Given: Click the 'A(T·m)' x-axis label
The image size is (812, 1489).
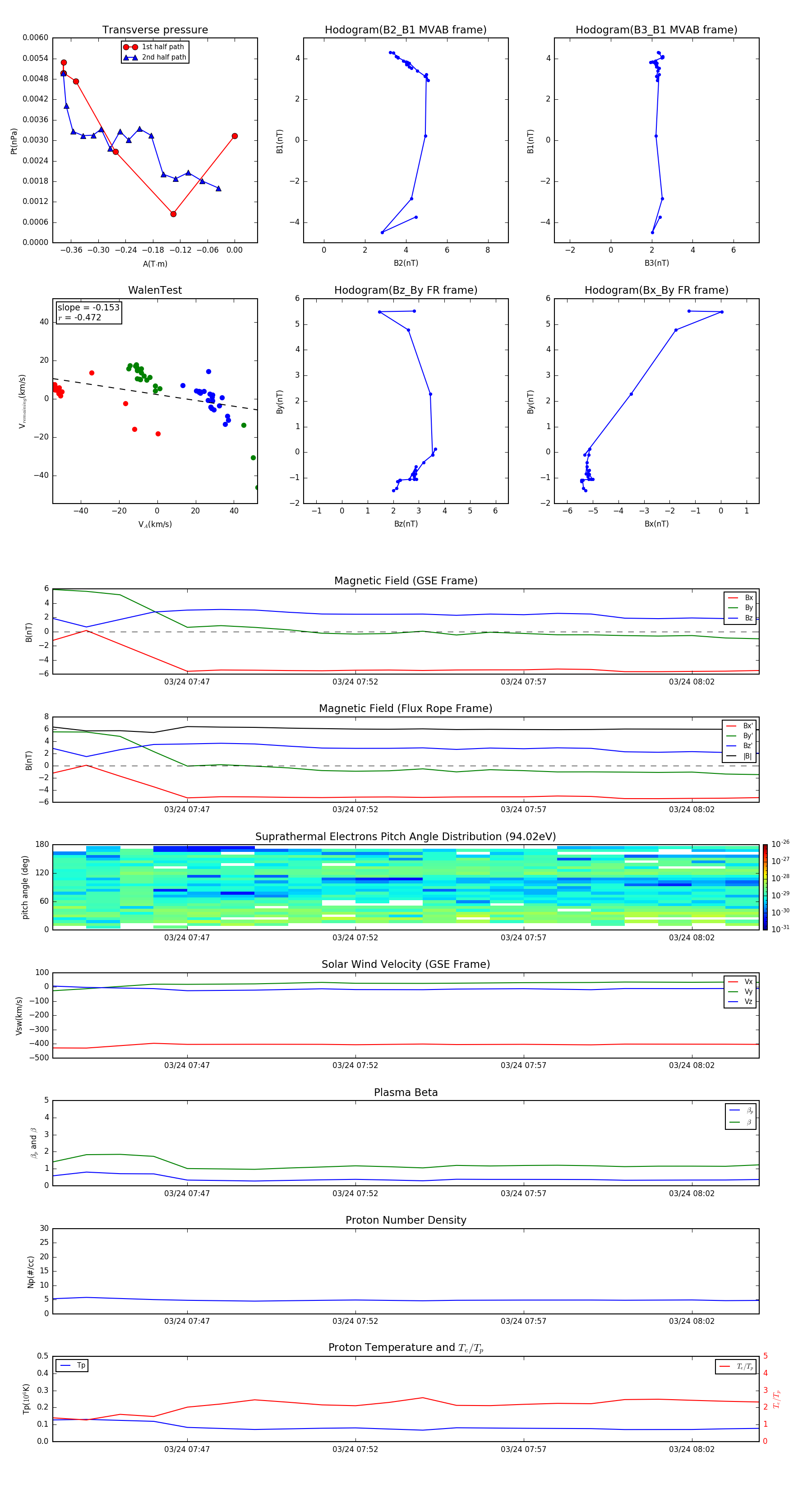Looking at the screenshot, I should 155,264.
